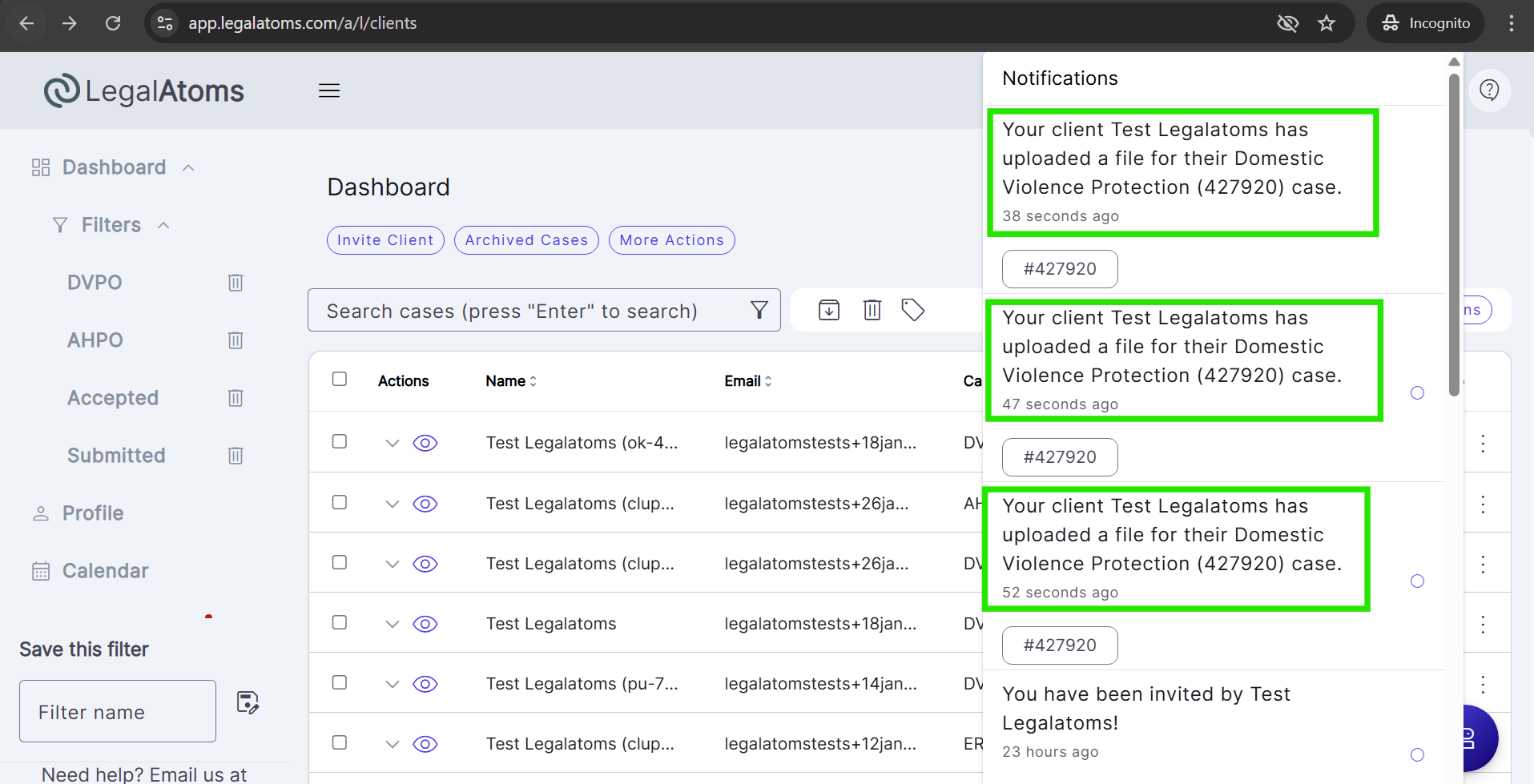Image resolution: width=1534 pixels, height=784 pixels.
Task: Click the Archived Cases button
Action: click(526, 240)
